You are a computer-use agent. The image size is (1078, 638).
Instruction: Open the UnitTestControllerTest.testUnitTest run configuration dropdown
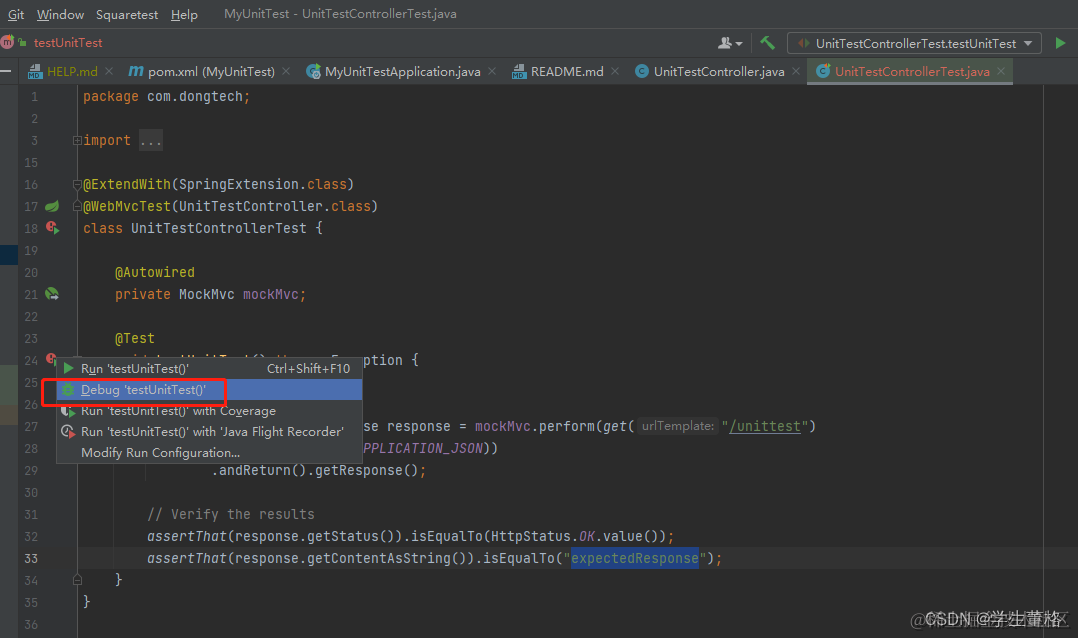(x=914, y=43)
